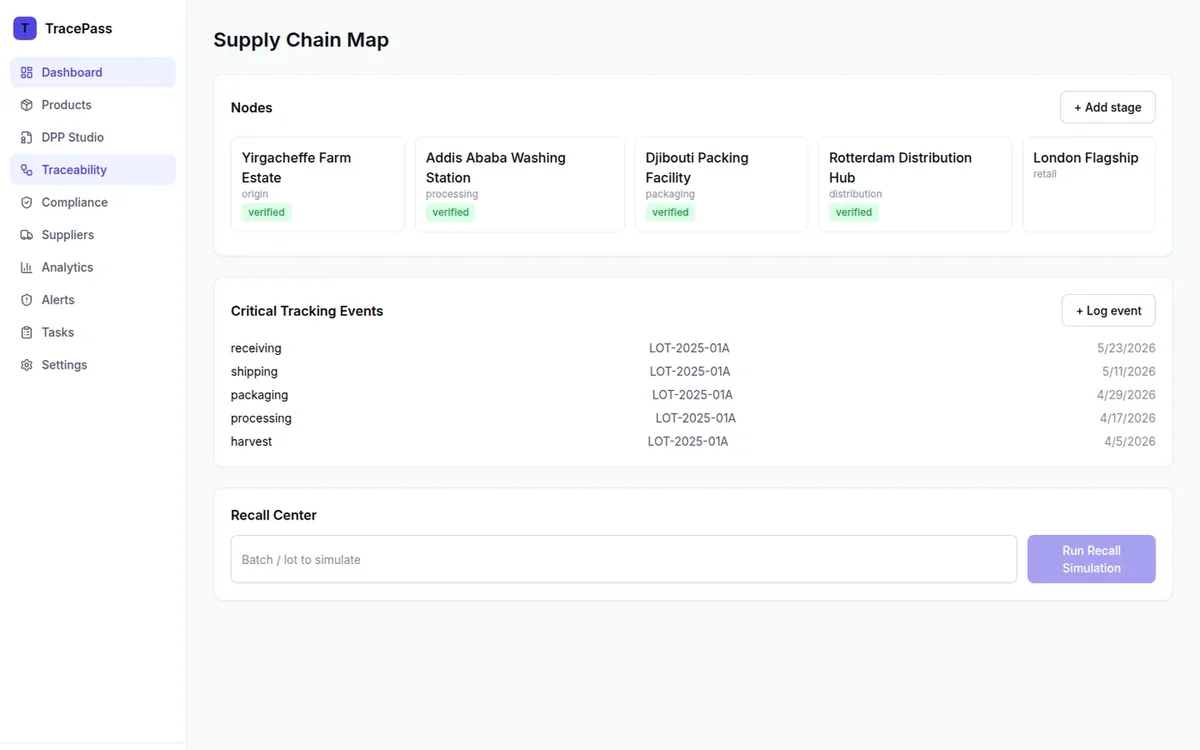Click verified badge on Djibouti Packing Facility
This screenshot has width=1200, height=750.
(670, 212)
